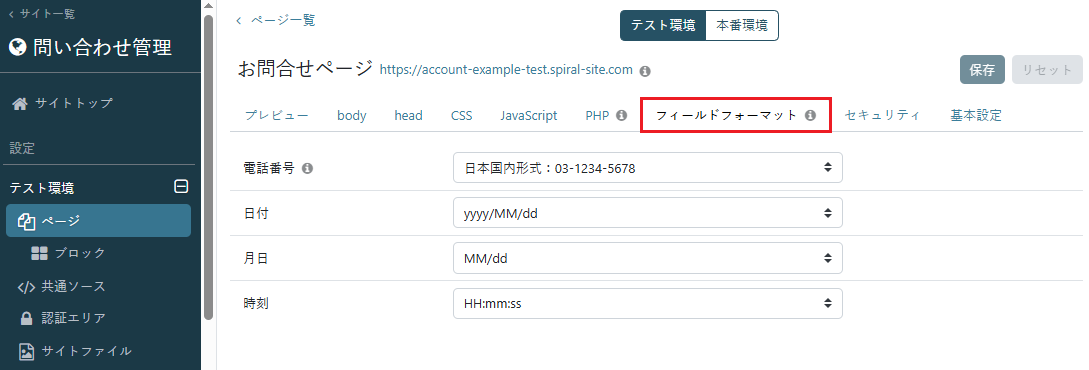Open the セキュリティ tab
Viewport: 1089px width, 370px height.
click(883, 116)
